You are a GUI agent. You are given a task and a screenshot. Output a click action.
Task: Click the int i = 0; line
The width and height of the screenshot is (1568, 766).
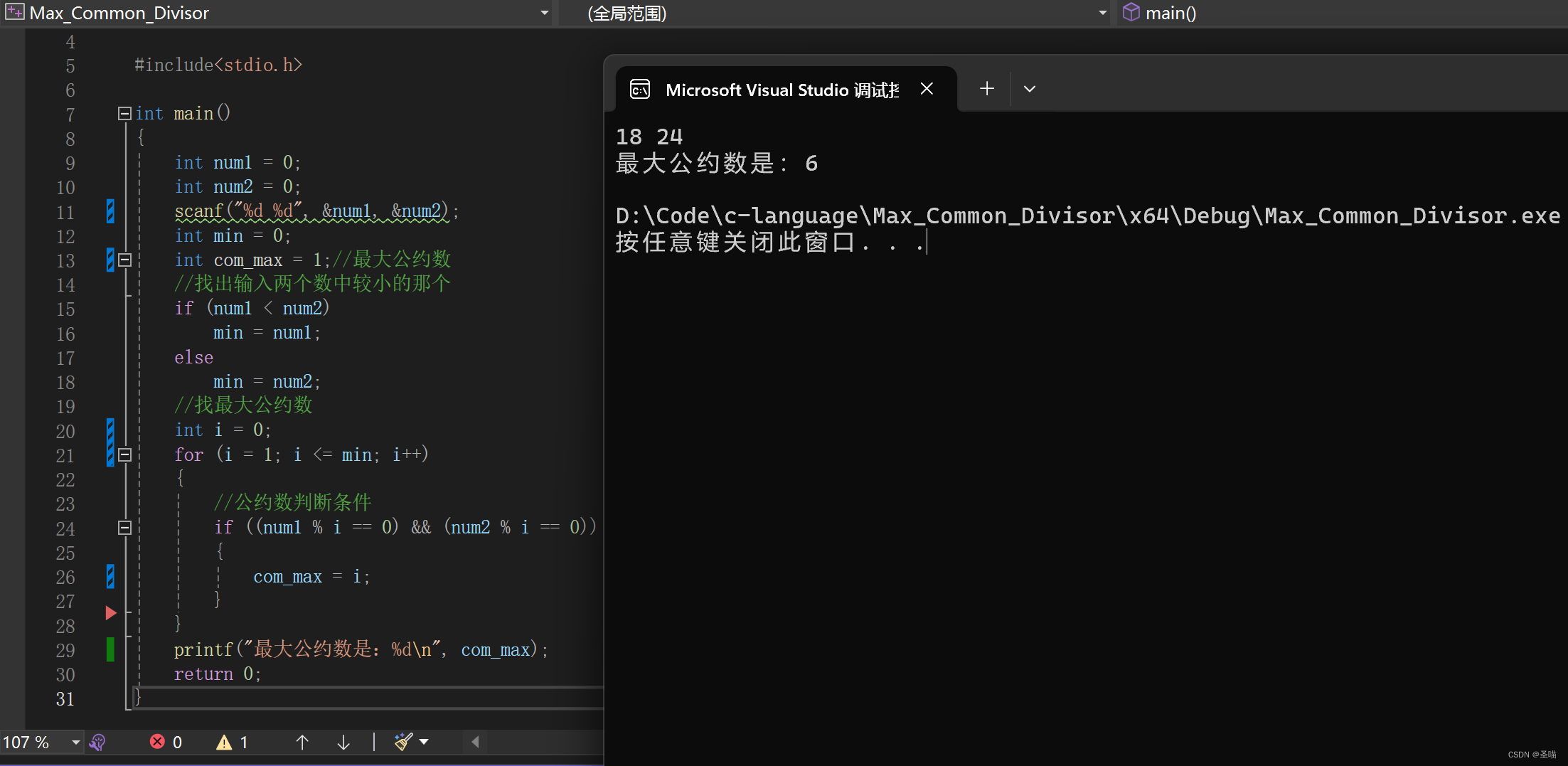[223, 430]
